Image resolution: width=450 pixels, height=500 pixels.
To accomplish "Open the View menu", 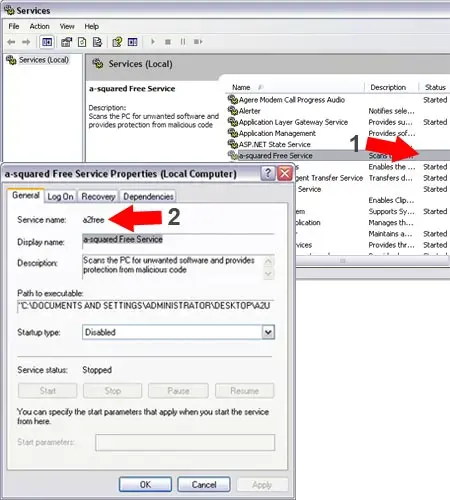I will click(x=67, y=26).
